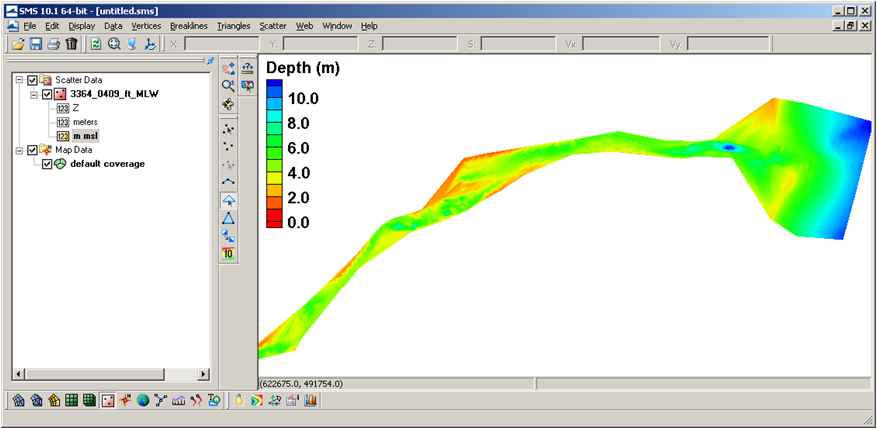This screenshot has height=429, width=877.
Task: Click the light bulb shading icon
Action: tap(239, 400)
